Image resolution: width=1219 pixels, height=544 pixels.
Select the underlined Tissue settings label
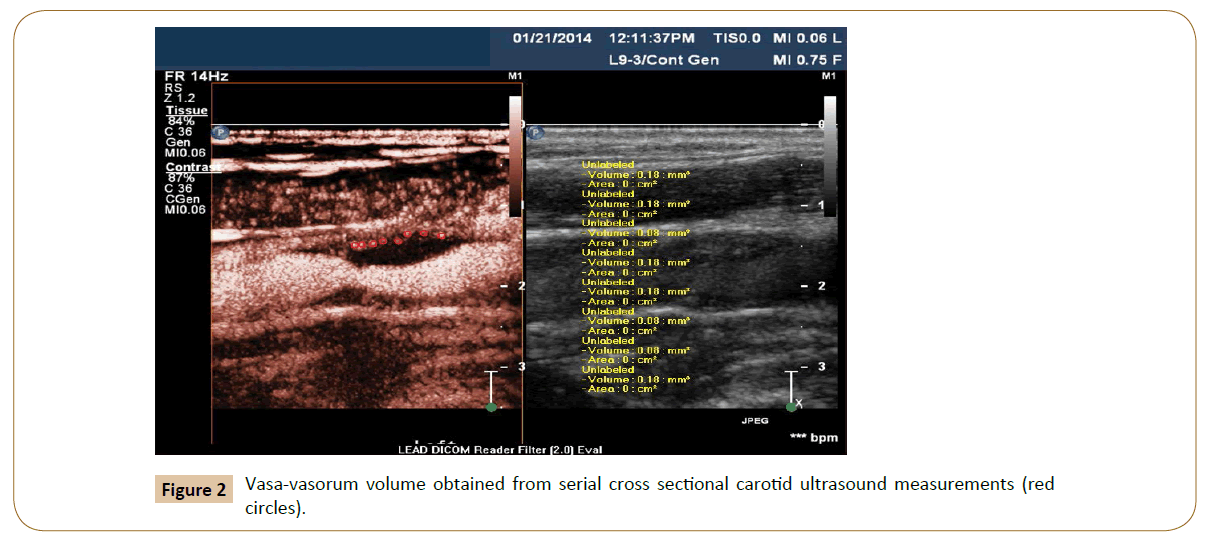pos(187,111)
